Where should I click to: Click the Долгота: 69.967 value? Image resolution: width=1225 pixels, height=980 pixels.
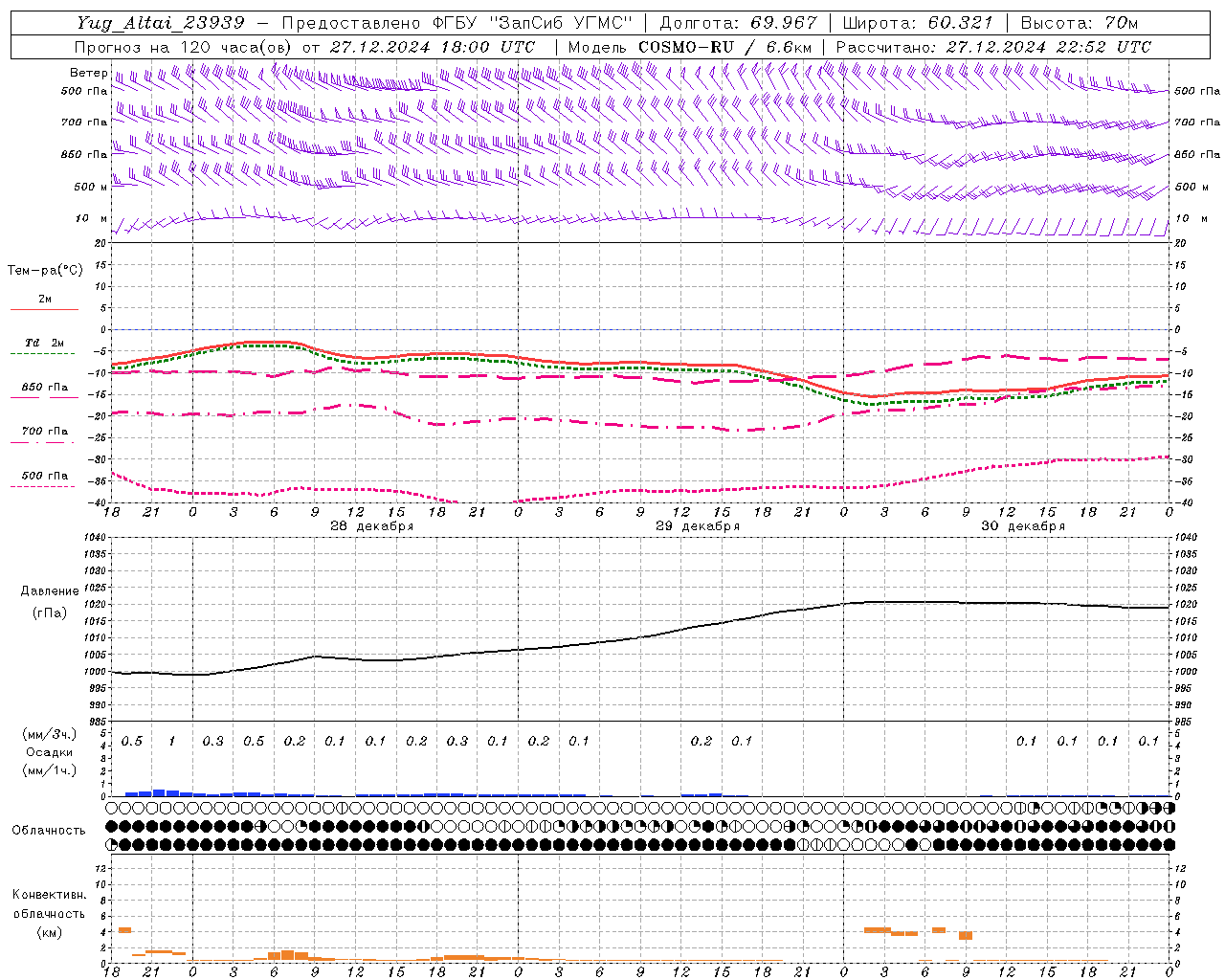pyautogui.click(x=739, y=23)
